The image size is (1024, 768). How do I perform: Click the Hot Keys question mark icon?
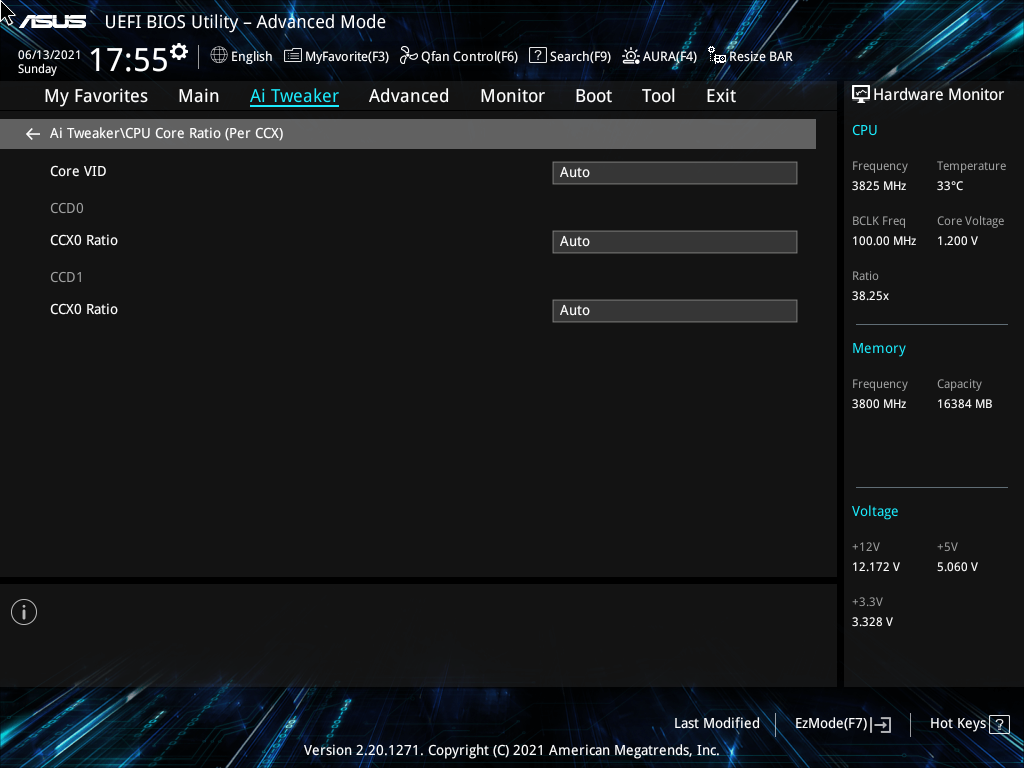pos(999,724)
